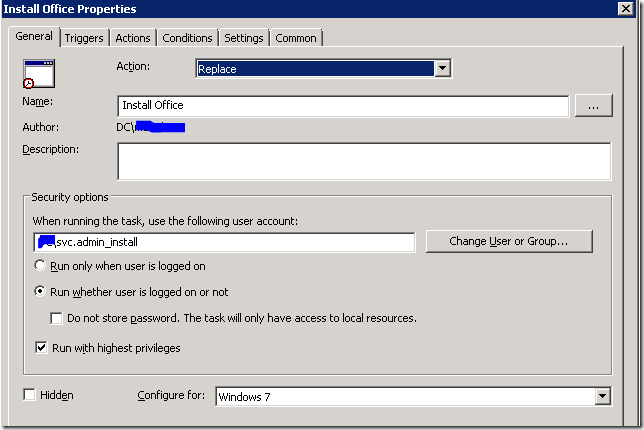Uncheck Run with highest privileges
This screenshot has width=644, height=430.
41,348
